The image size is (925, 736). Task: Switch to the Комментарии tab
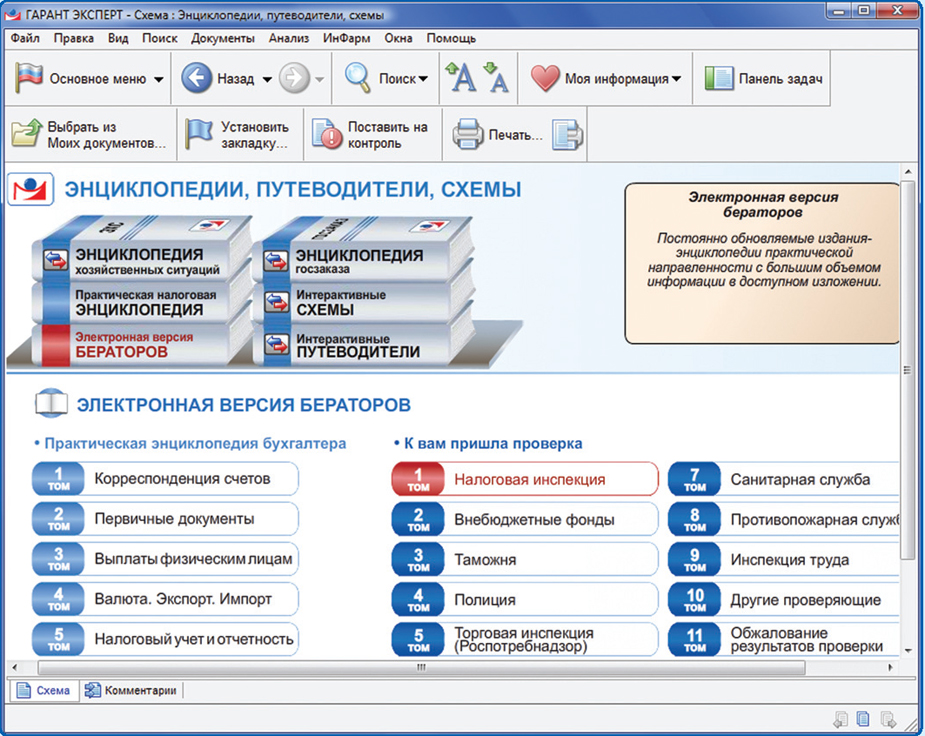132,690
